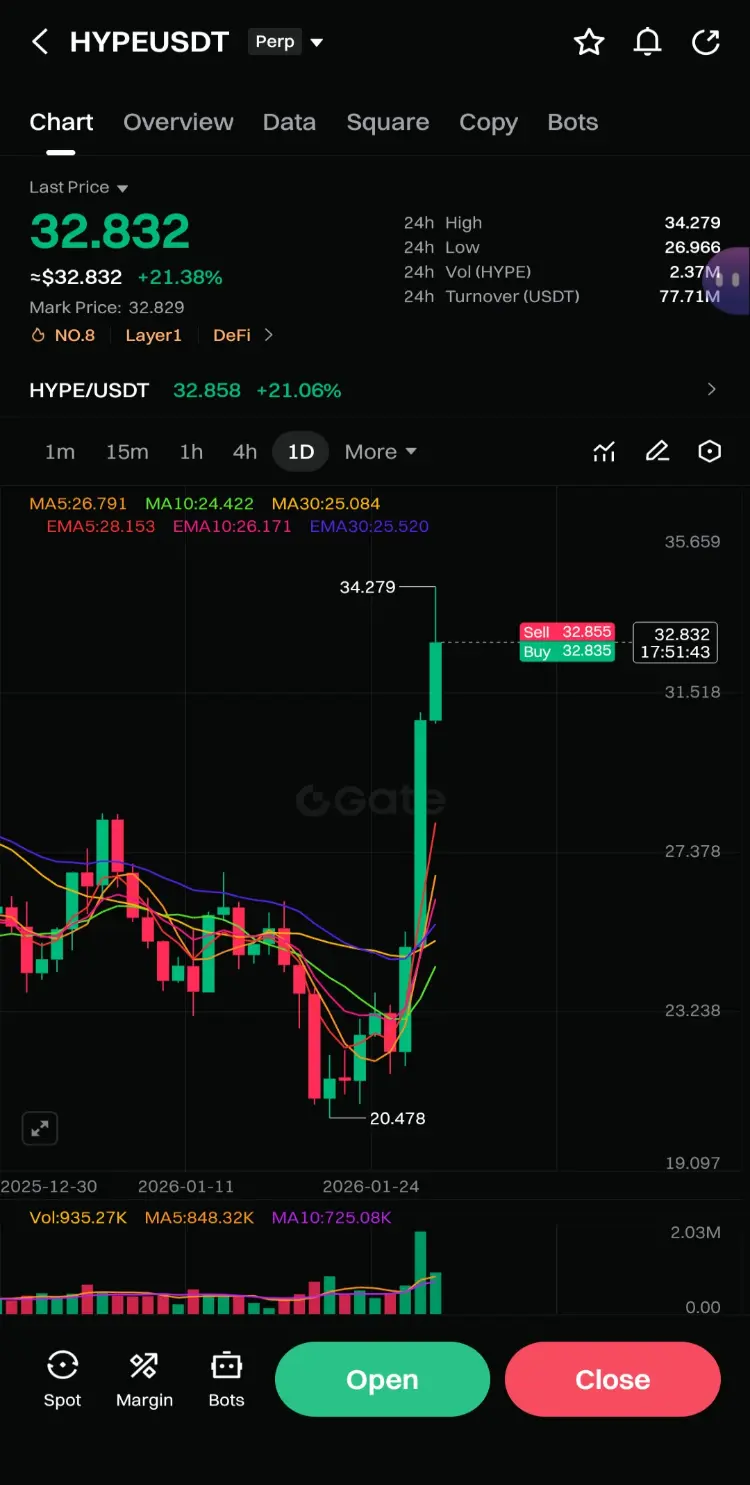The height and width of the screenshot is (1485, 750).
Task: Tap the 34.279 high marker on chart
Action: [368, 587]
